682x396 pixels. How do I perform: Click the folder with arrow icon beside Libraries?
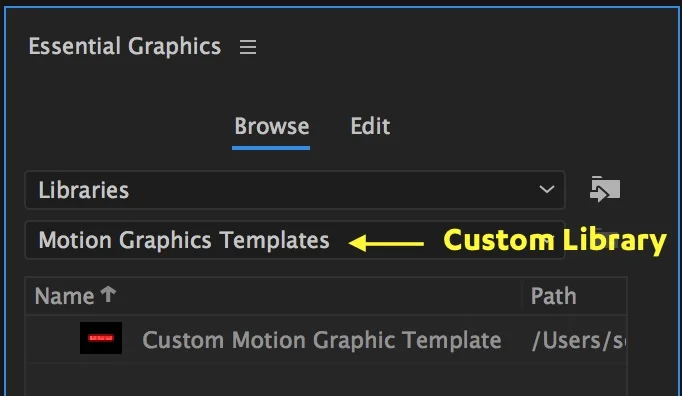pos(605,189)
